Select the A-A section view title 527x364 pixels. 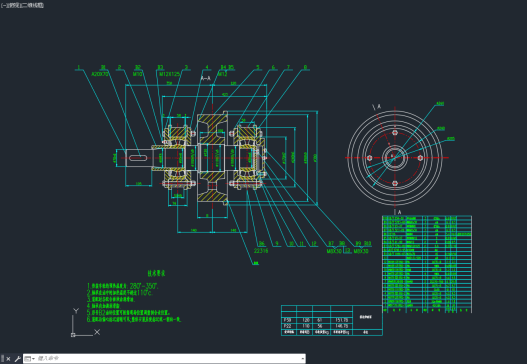(x=205, y=78)
